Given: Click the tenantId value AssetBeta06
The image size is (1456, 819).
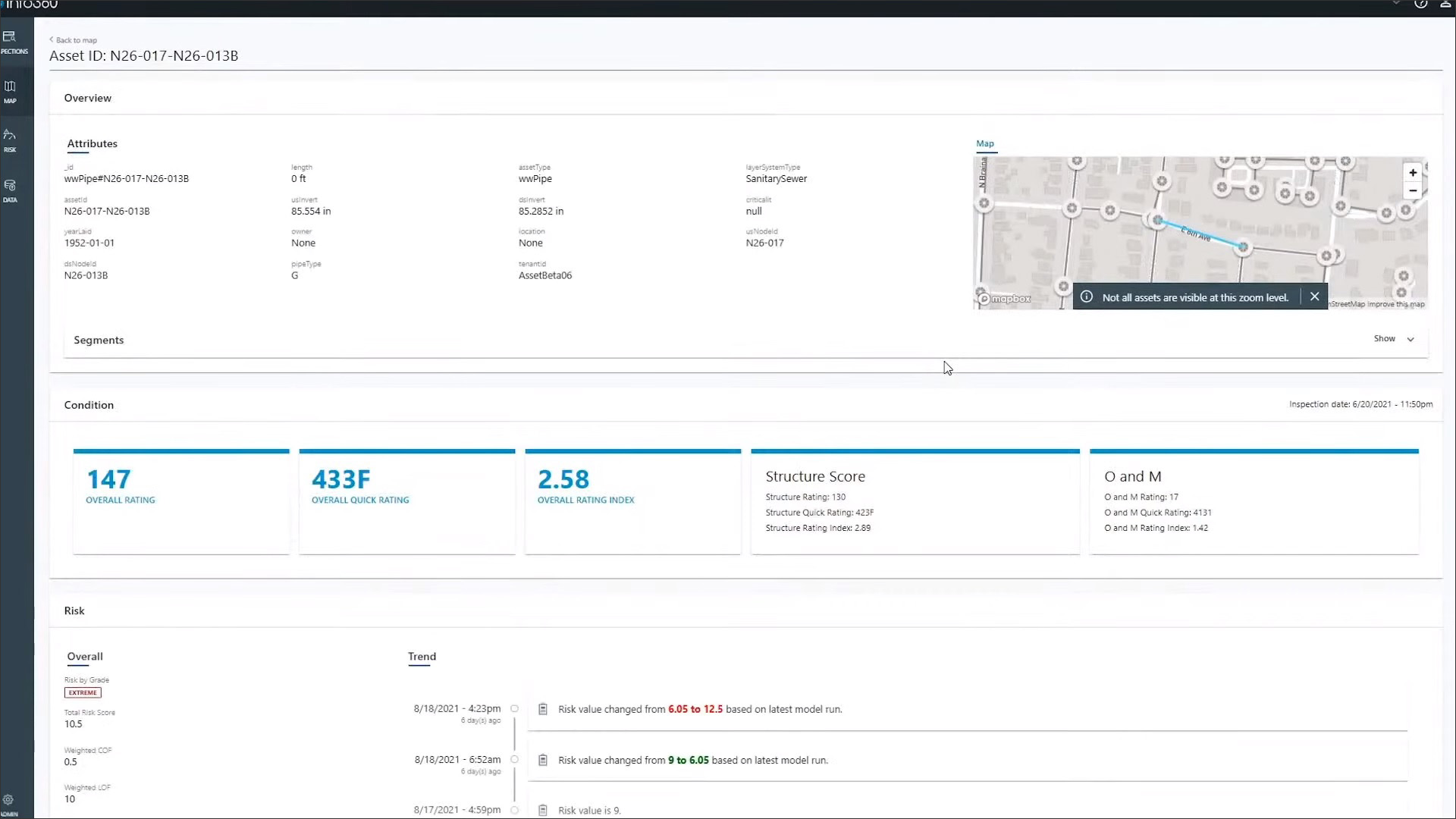Looking at the screenshot, I should (x=545, y=275).
